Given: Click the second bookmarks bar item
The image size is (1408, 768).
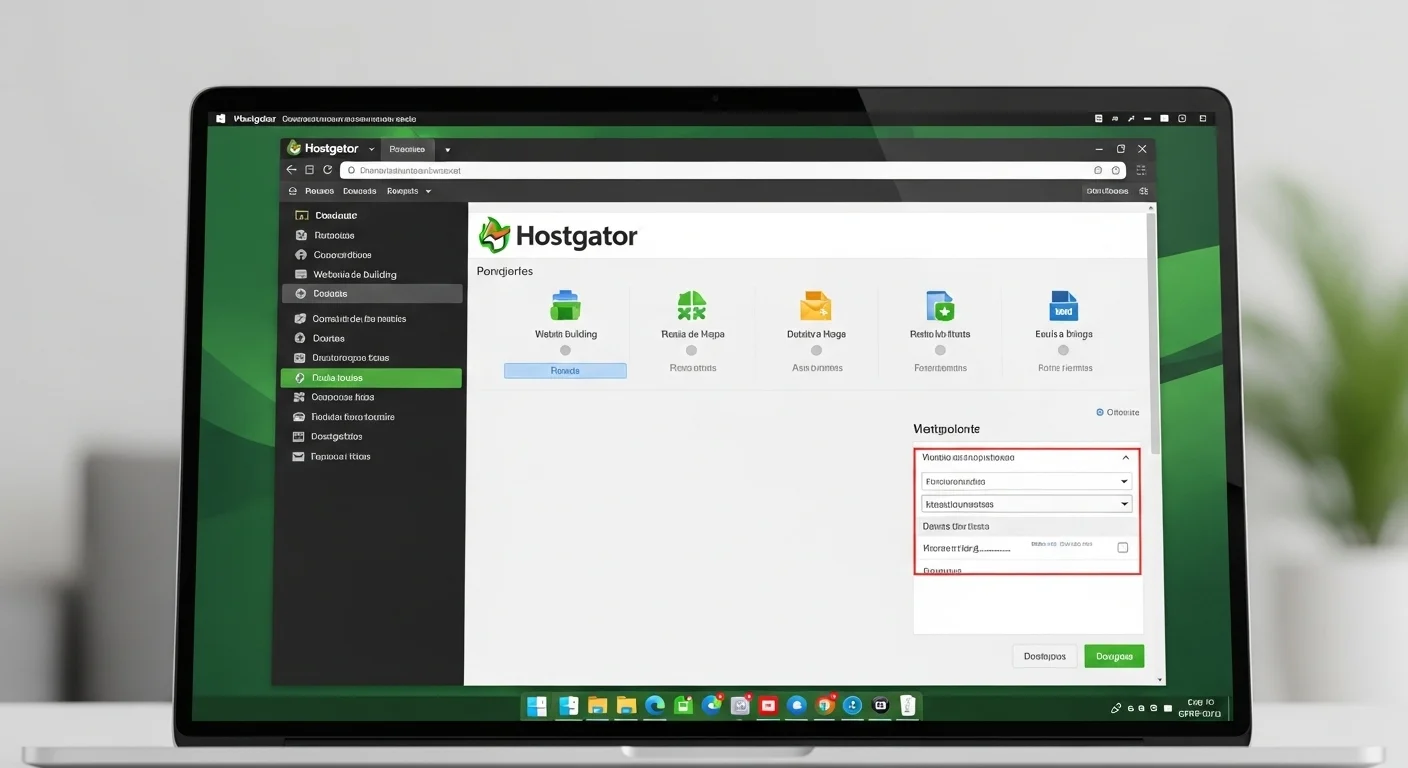Looking at the screenshot, I should coord(360,191).
